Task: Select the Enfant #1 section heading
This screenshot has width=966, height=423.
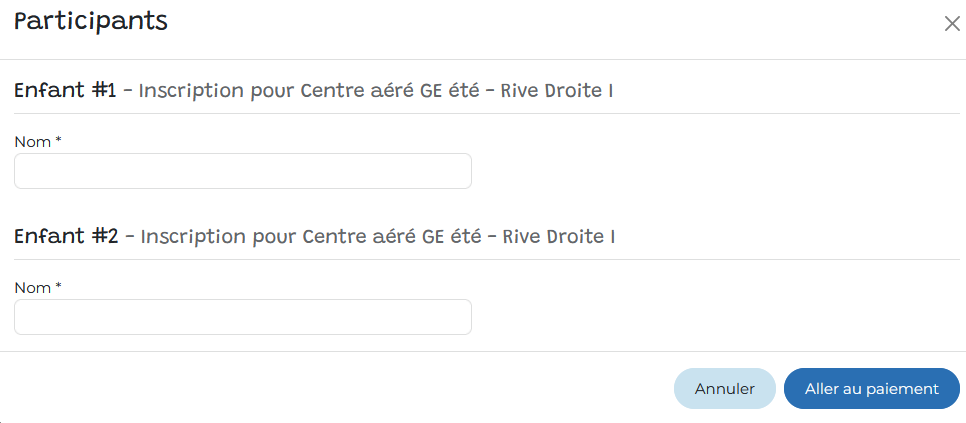Action: tap(66, 91)
